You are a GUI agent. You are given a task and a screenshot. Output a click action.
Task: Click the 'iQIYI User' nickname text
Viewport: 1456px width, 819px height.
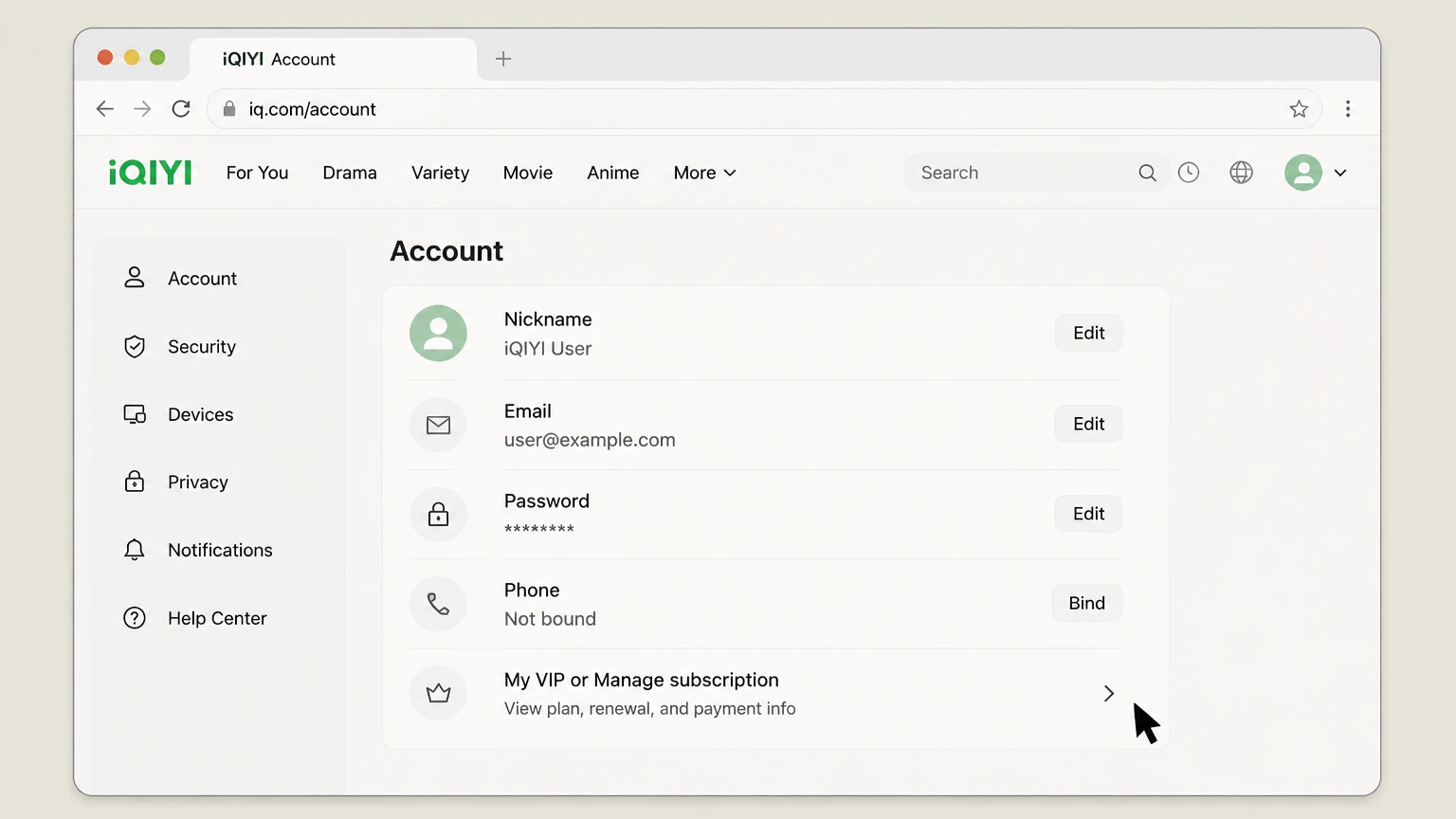coord(548,349)
